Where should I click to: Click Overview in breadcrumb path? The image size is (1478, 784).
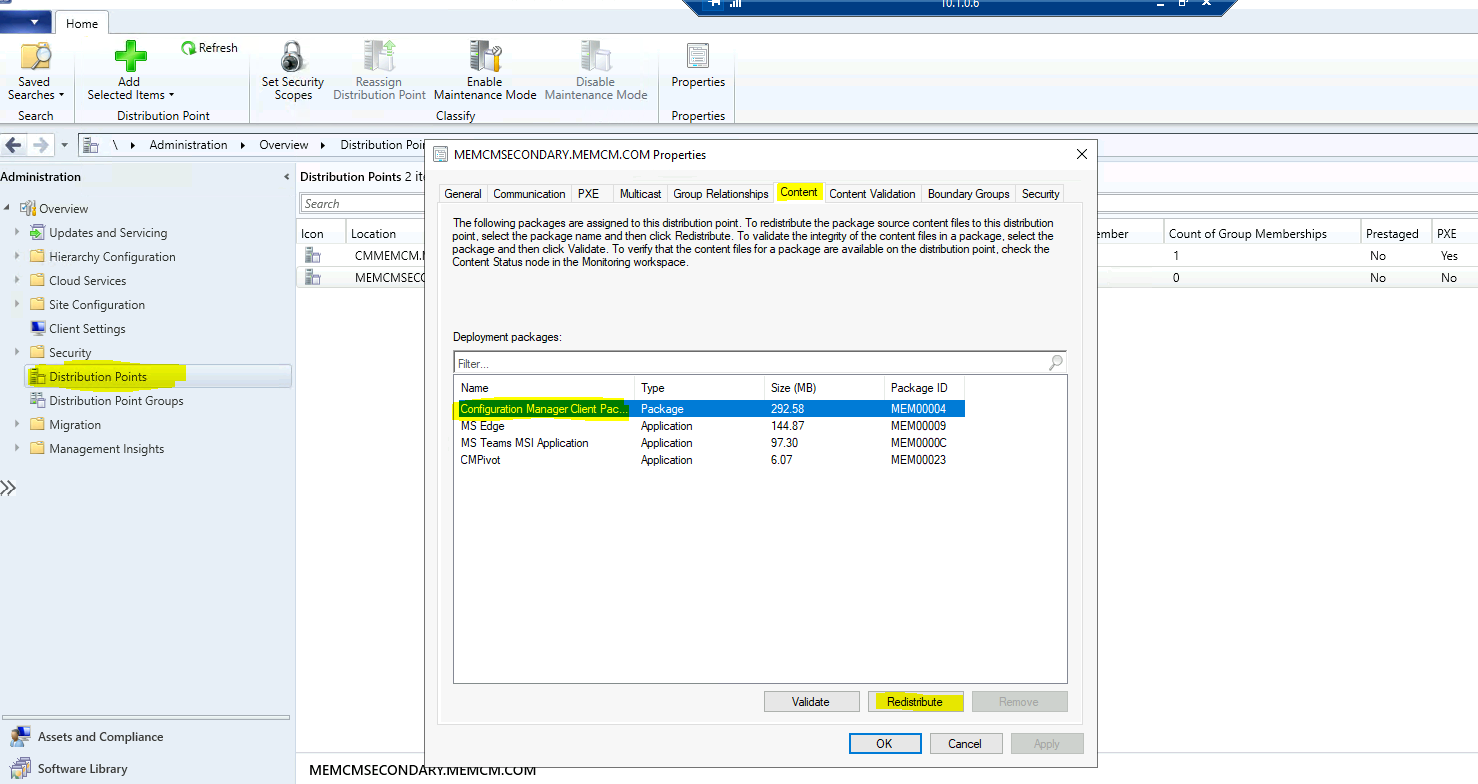pyautogui.click(x=284, y=145)
